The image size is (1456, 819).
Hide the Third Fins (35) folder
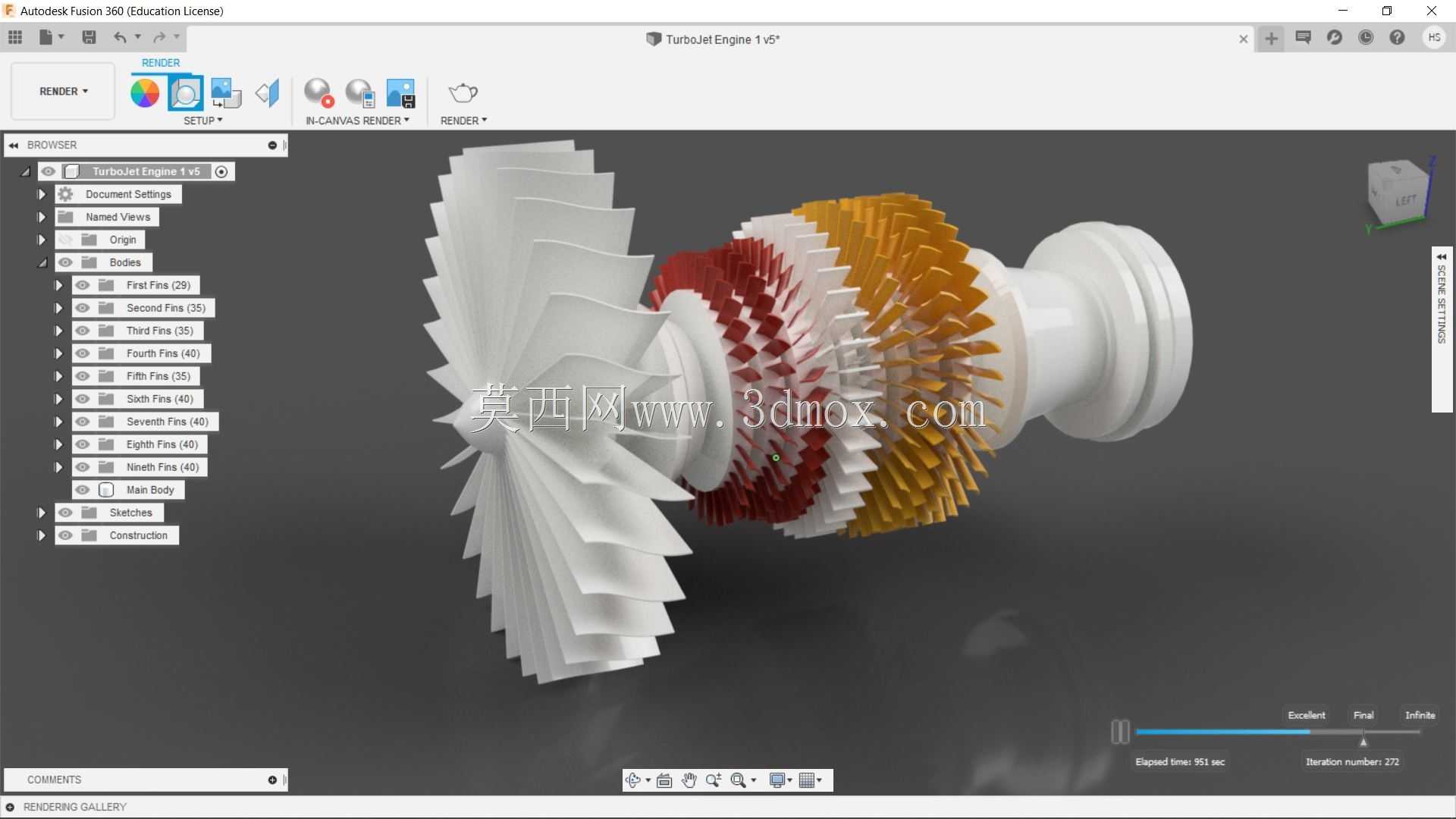[x=83, y=331]
